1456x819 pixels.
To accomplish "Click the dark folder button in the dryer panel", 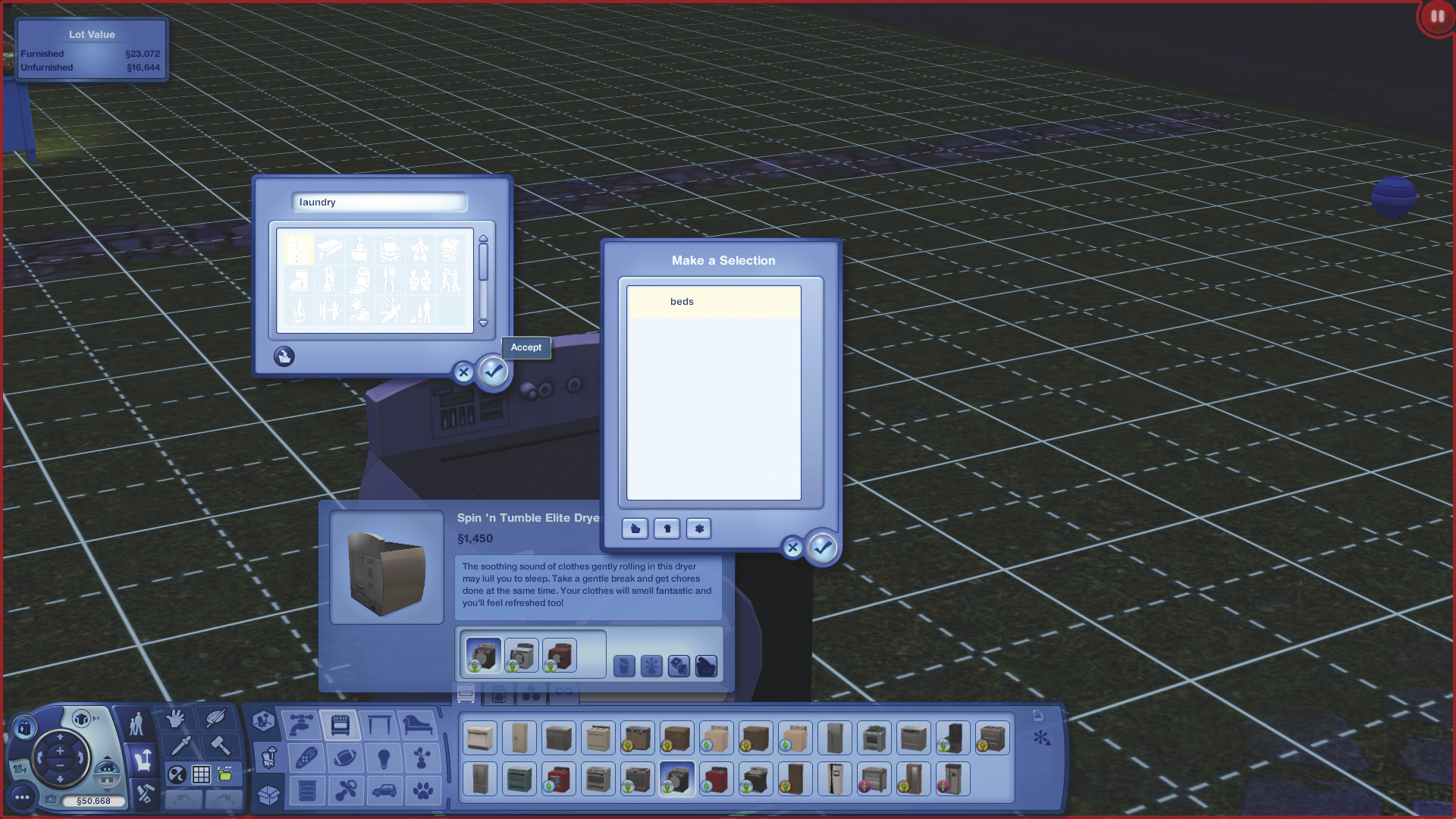I will (x=706, y=666).
